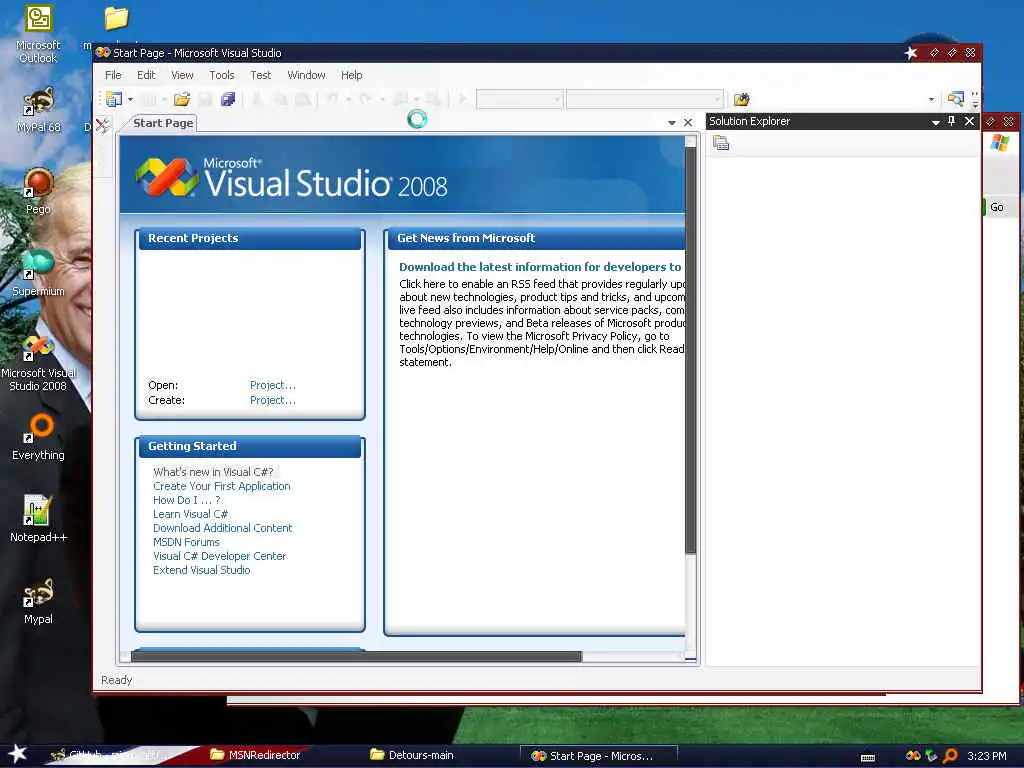The image size is (1024, 768).
Task: Click the Download Additional Content link
Action: 223,528
